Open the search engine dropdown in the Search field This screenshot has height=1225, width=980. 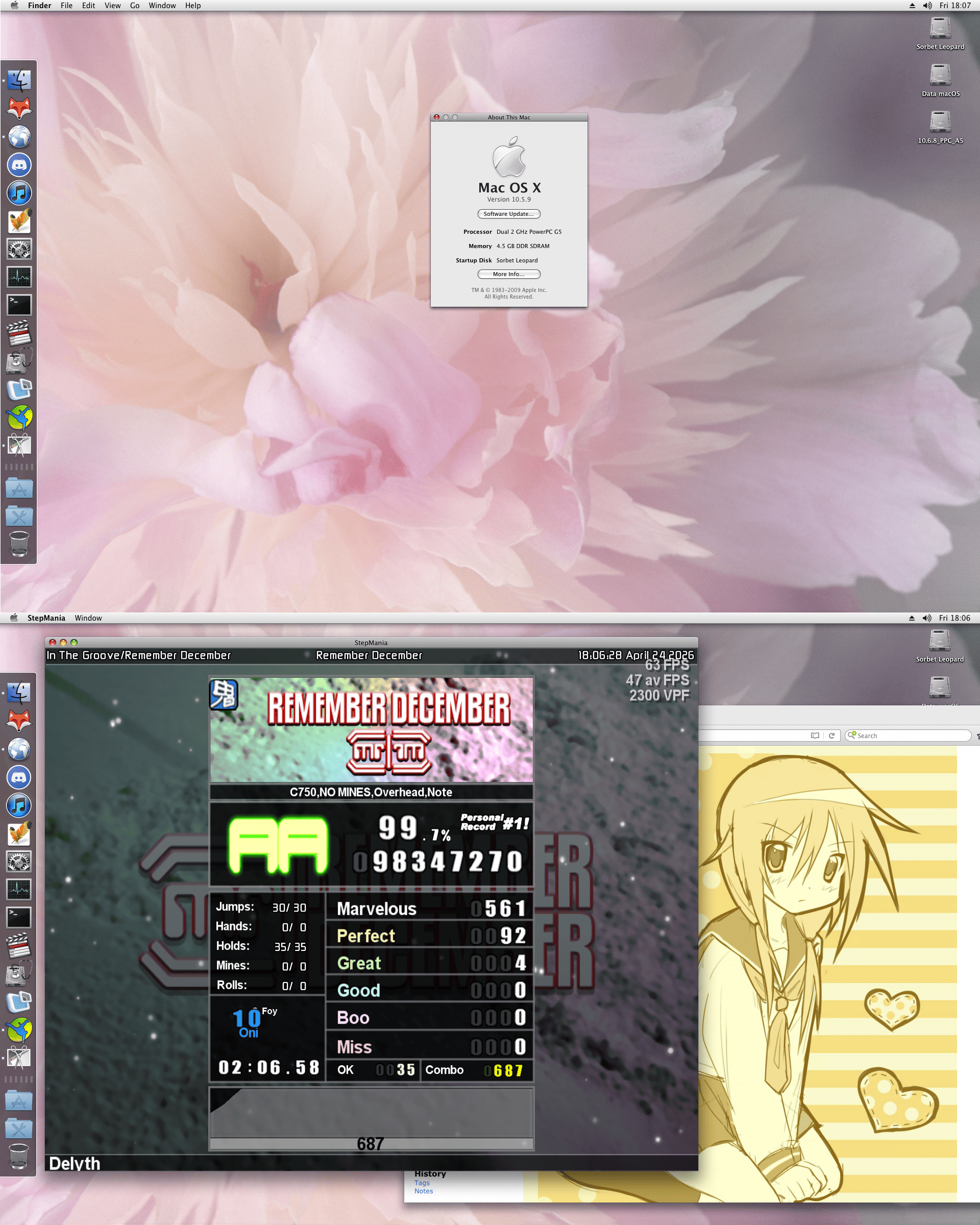(851, 734)
